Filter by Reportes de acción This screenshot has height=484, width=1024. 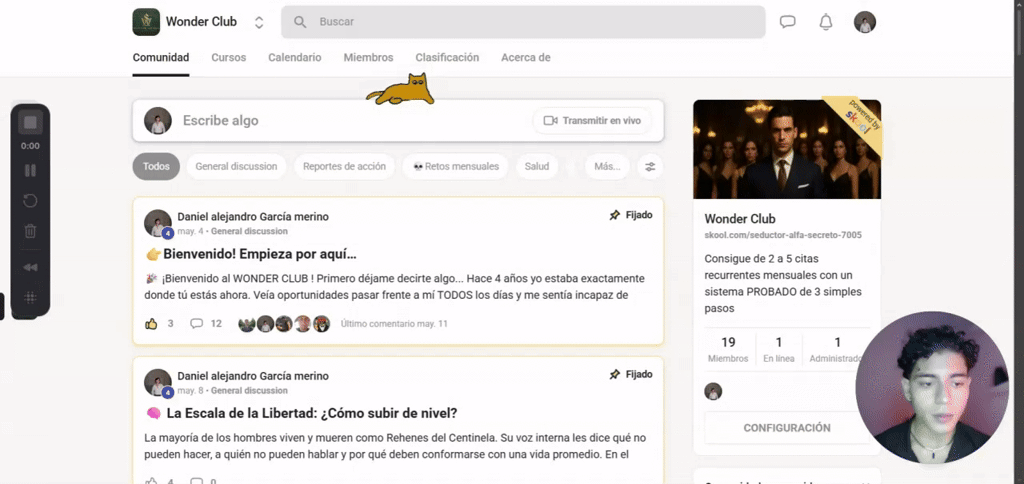coord(344,167)
